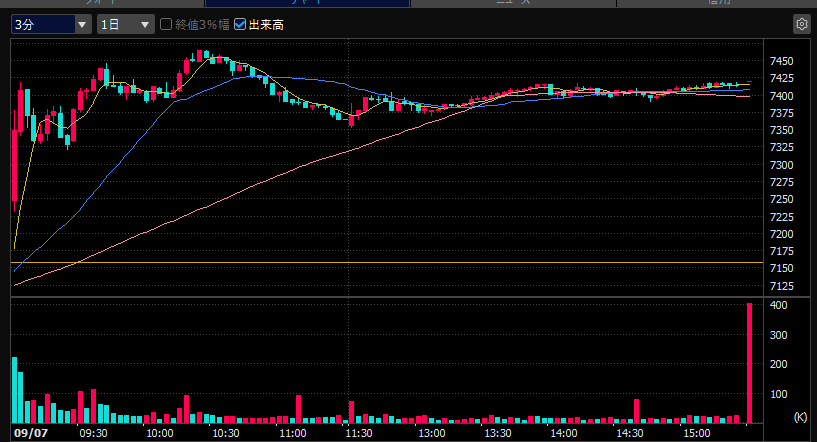Image resolution: width=817 pixels, height=442 pixels.
Task: Click the 出来高 label text
Action: 266,24
